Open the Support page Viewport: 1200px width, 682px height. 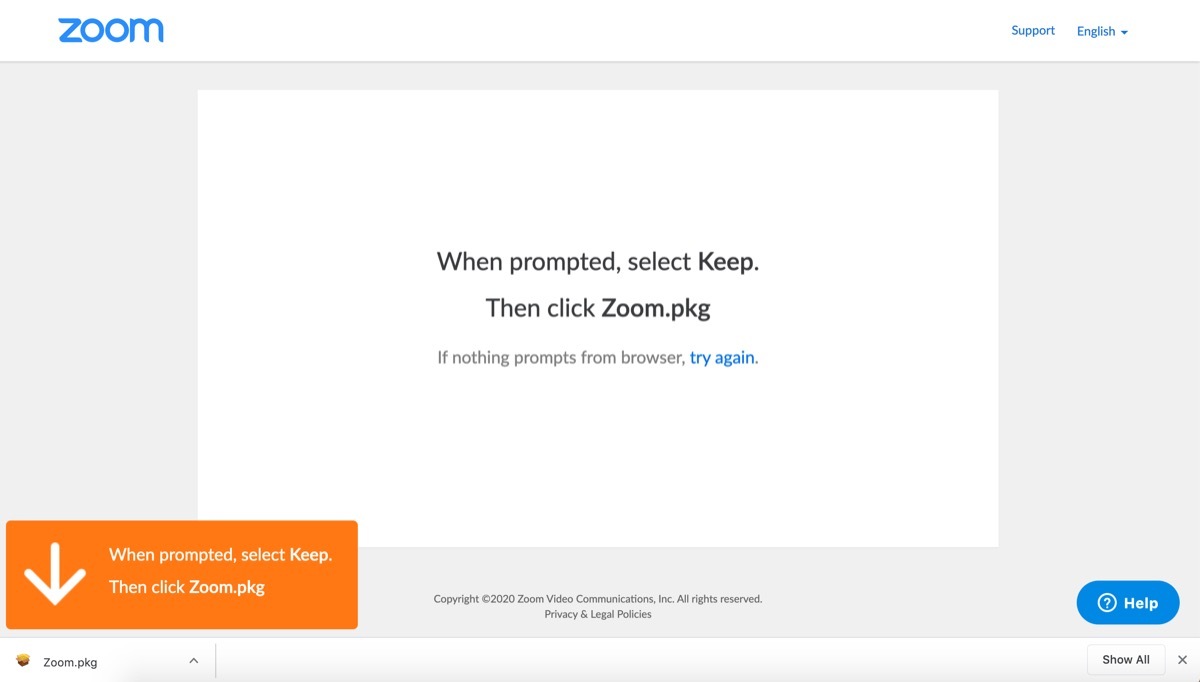click(1032, 30)
